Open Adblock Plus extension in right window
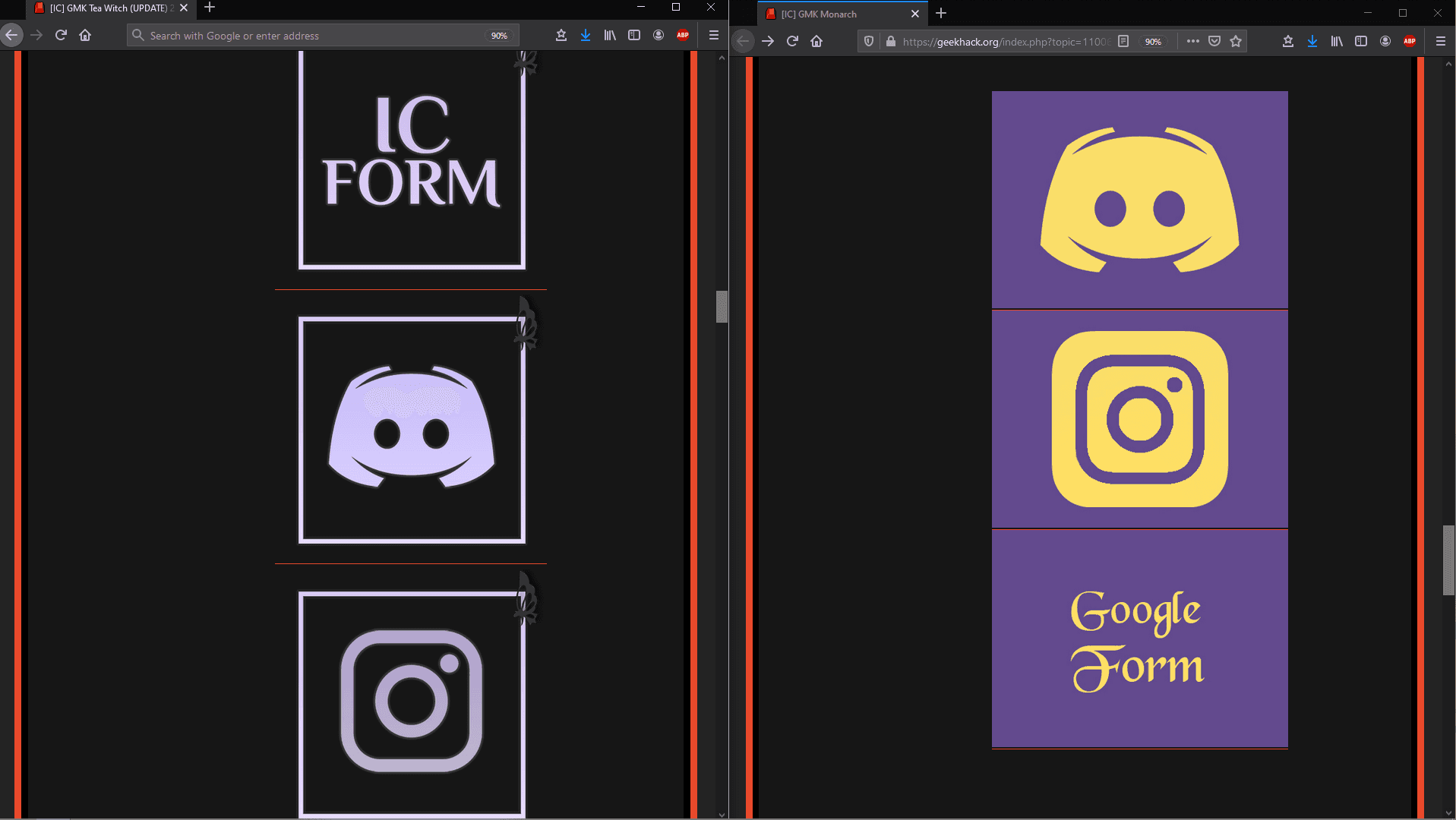The width and height of the screenshot is (1456, 820). 1410,42
